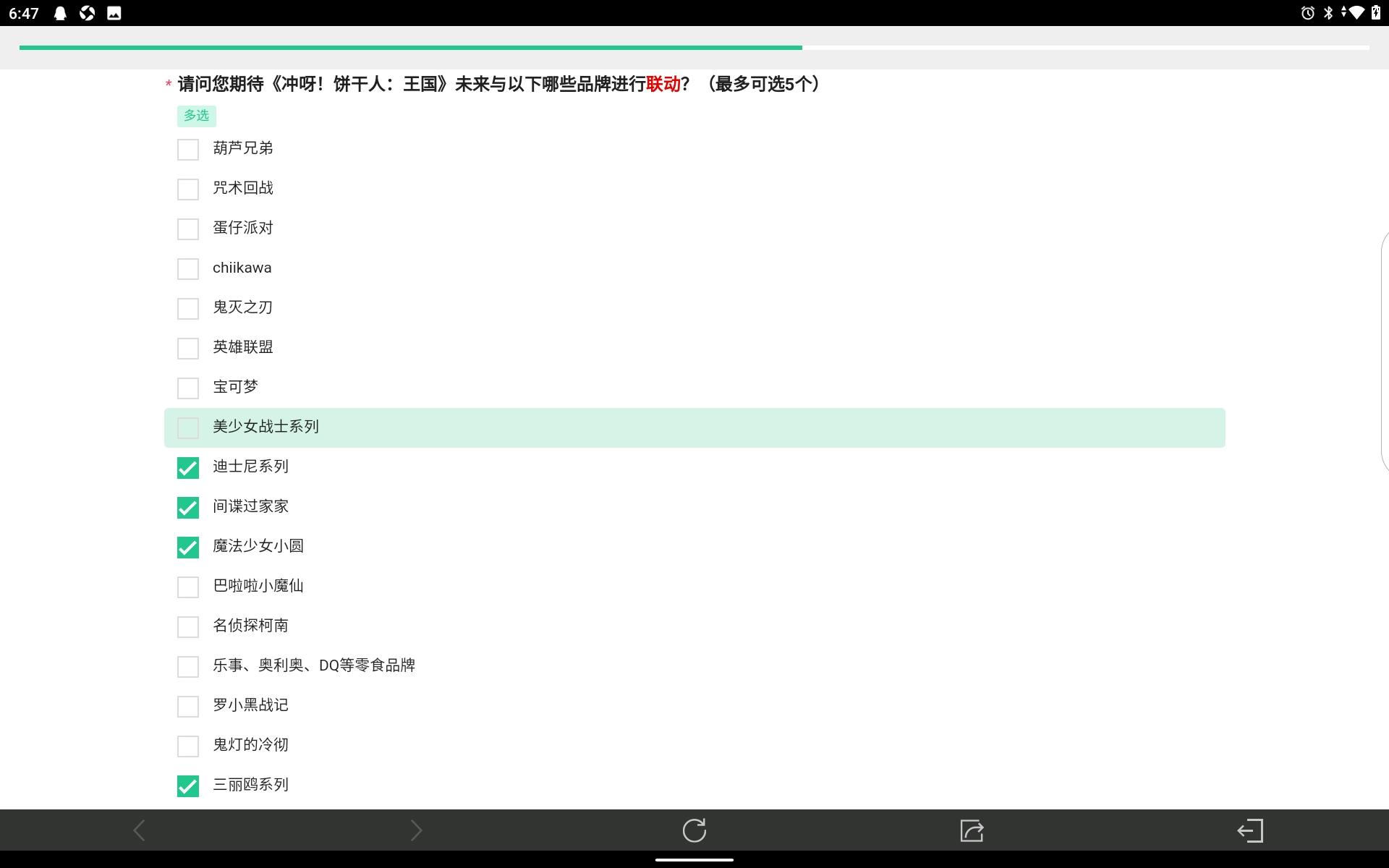Tap the side panel handle at right edge
The width and height of the screenshot is (1389, 868).
1385,351
